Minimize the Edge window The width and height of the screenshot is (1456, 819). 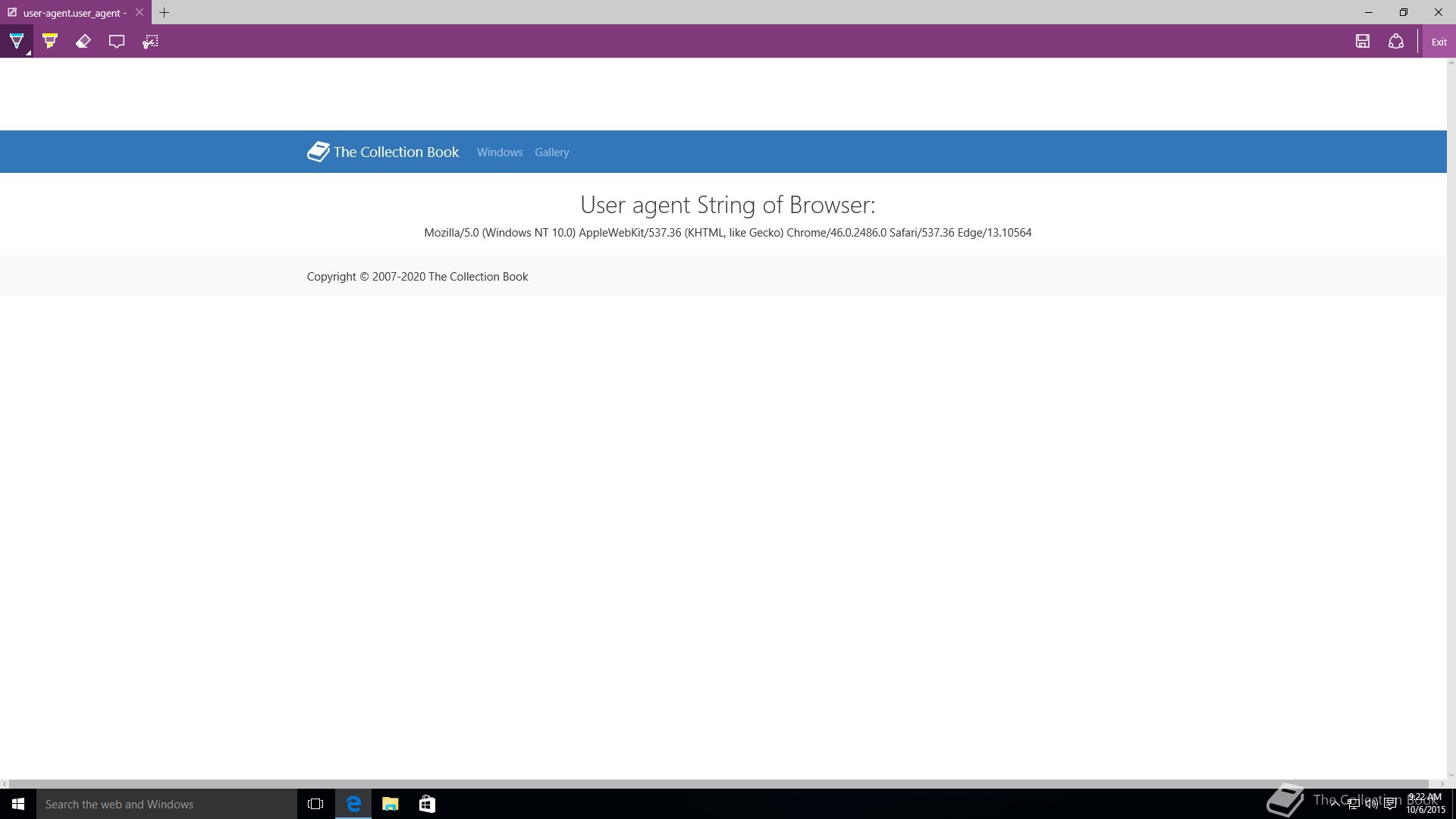pyautogui.click(x=1369, y=12)
